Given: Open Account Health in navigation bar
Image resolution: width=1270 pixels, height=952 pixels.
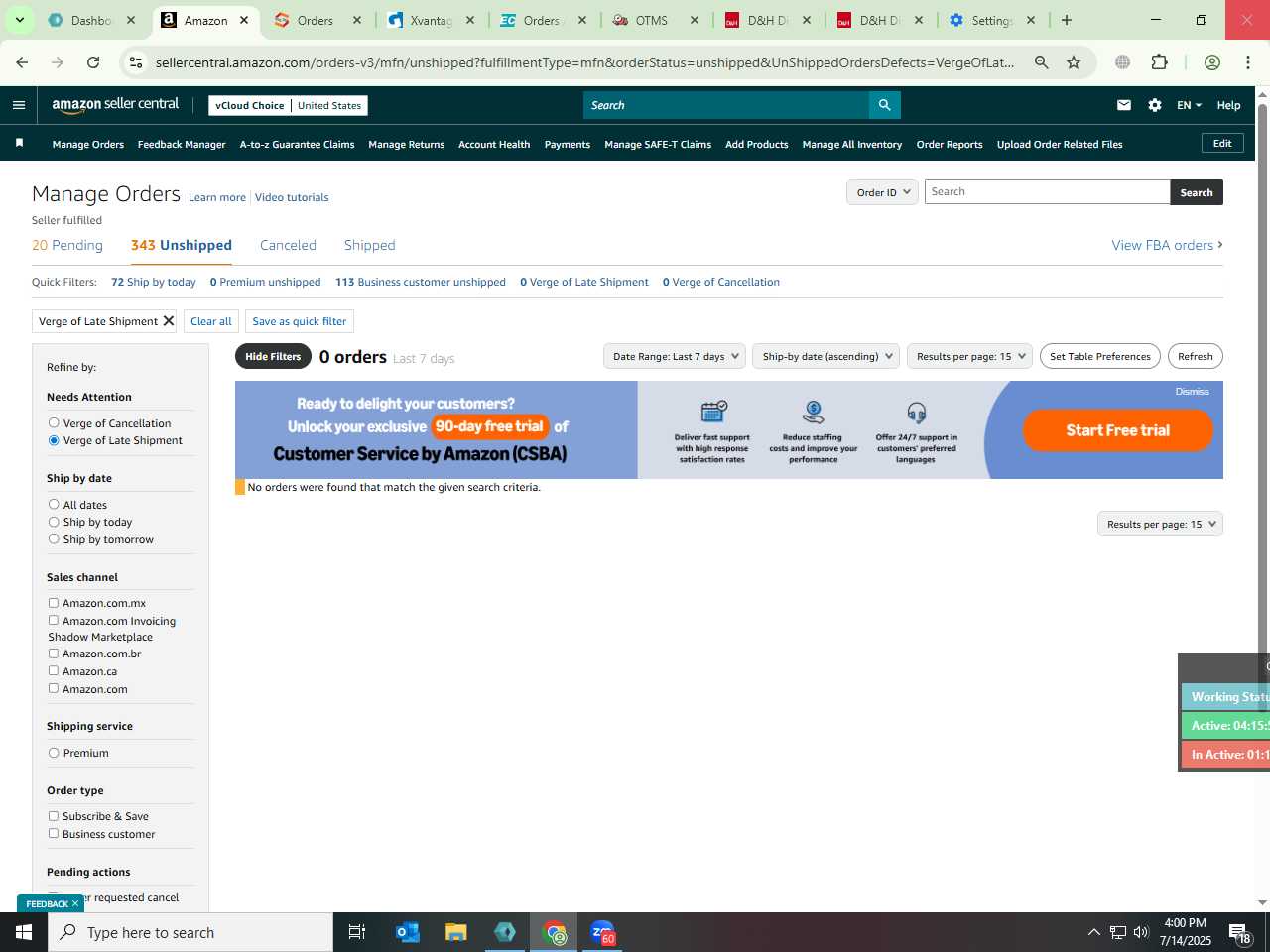Looking at the screenshot, I should [x=494, y=144].
